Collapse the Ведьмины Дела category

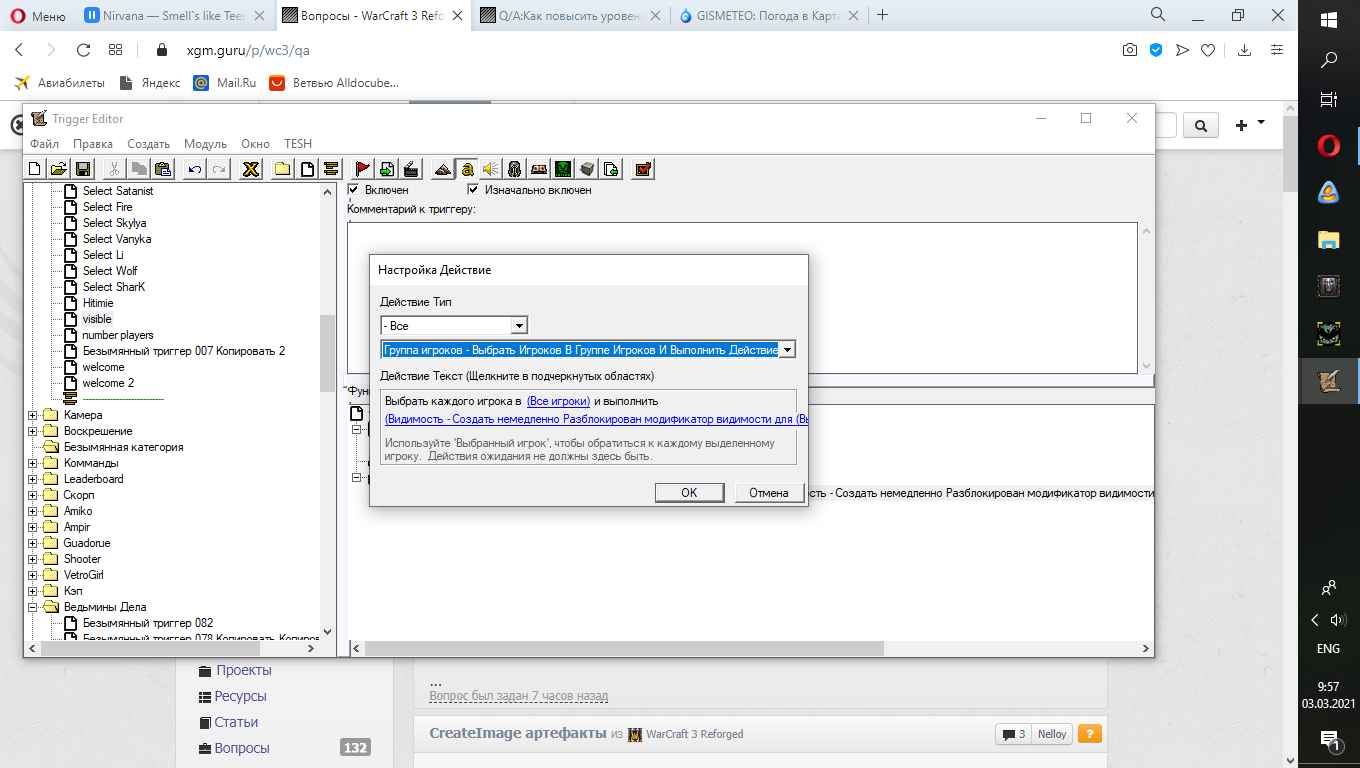click(x=33, y=607)
